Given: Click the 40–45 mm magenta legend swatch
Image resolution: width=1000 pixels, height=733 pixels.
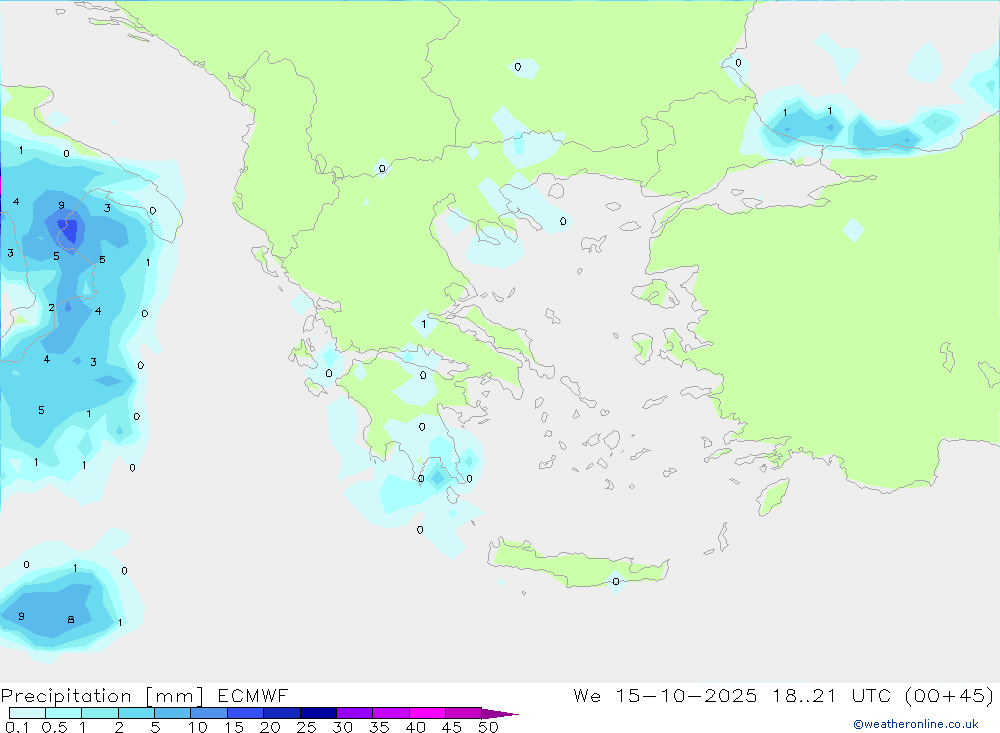Looking at the screenshot, I should [x=427, y=713].
